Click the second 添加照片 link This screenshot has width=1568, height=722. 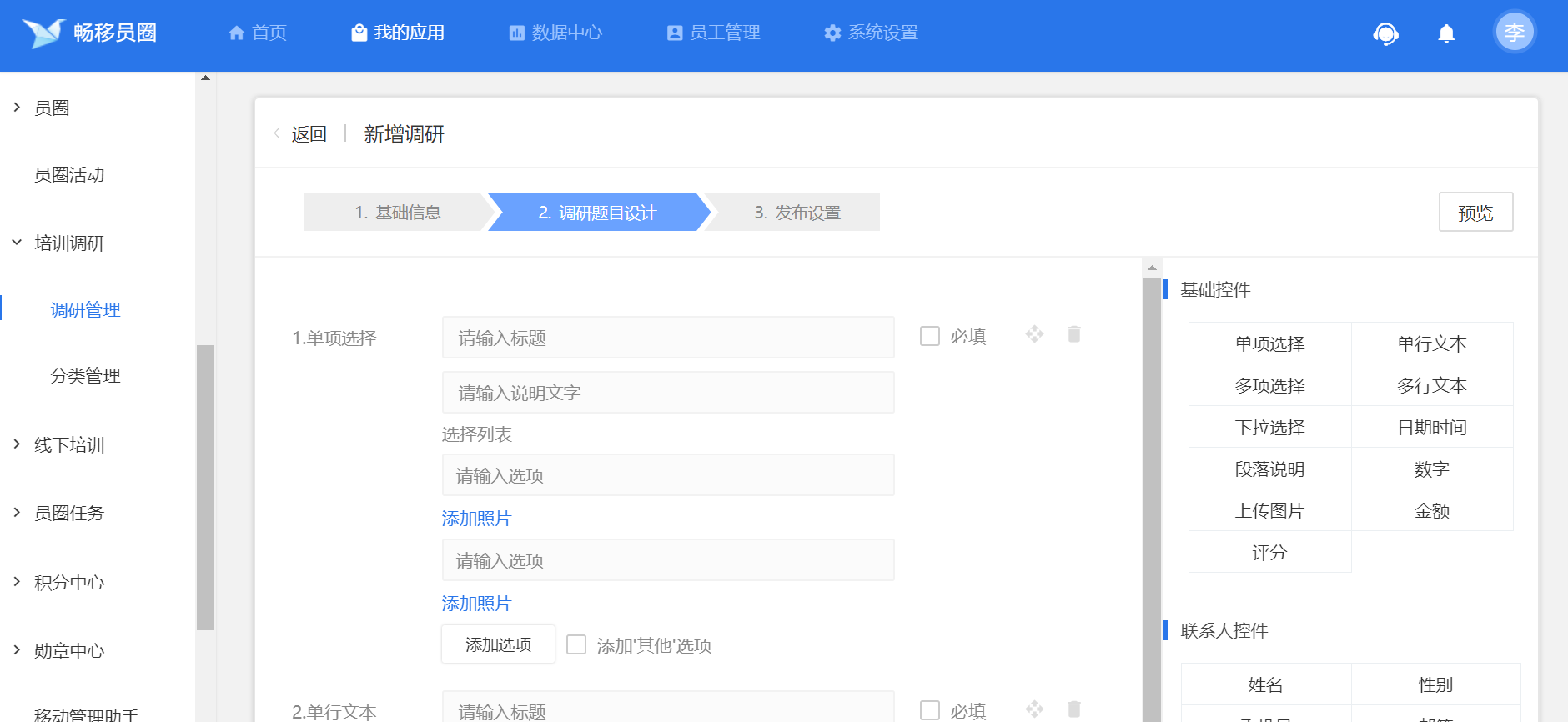[476, 604]
